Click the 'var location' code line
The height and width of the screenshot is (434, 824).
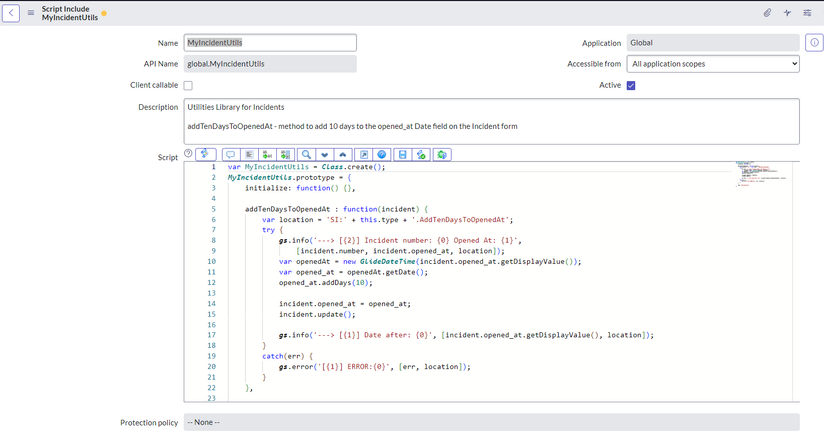[388, 219]
